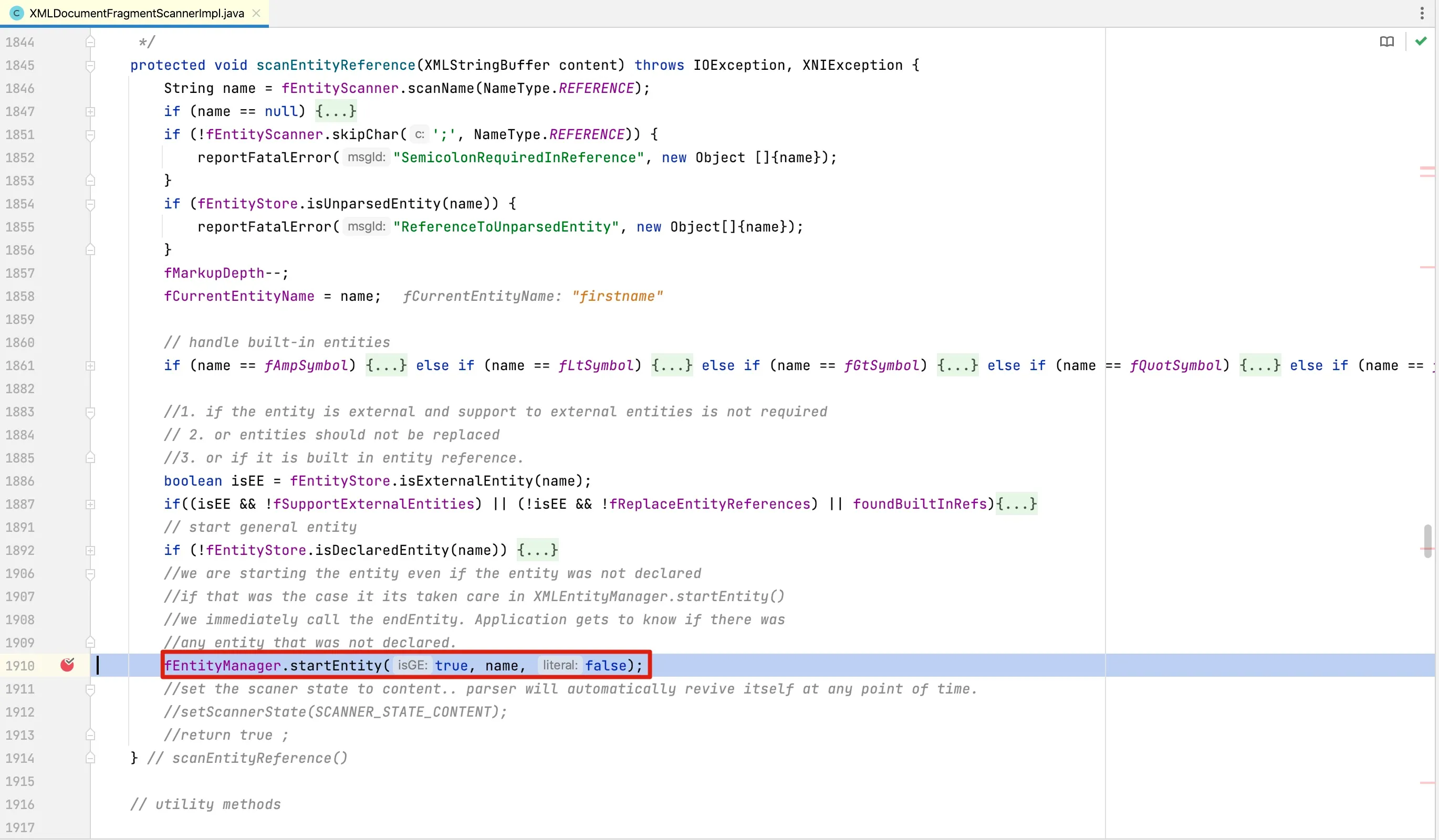Remove the breakpoint on line 1910

67,665
